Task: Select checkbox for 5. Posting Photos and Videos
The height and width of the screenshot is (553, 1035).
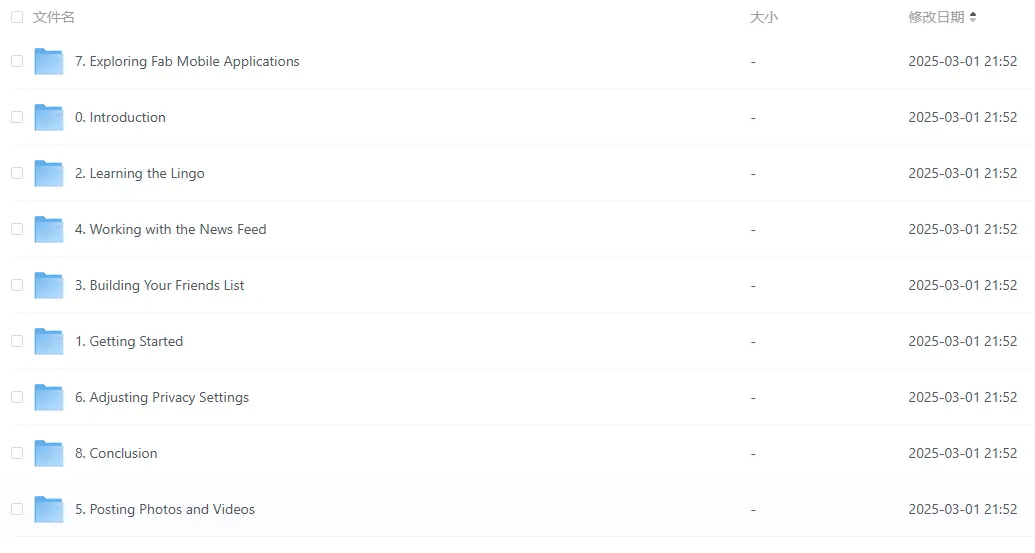Action: coord(17,509)
